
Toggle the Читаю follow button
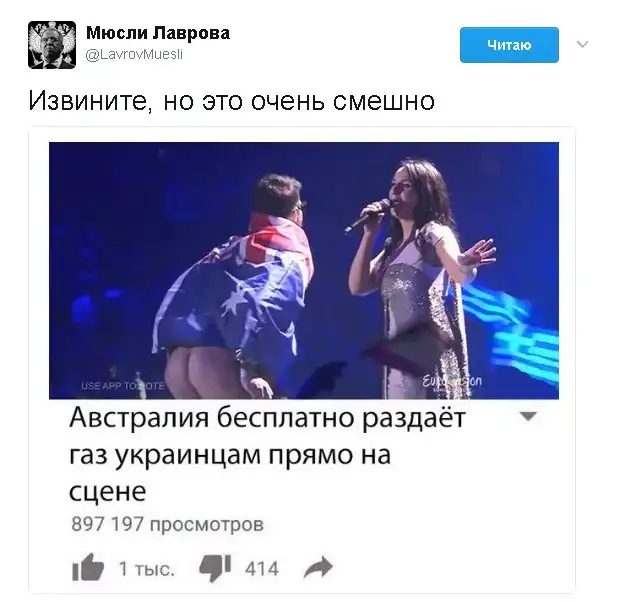pyautogui.click(x=509, y=45)
